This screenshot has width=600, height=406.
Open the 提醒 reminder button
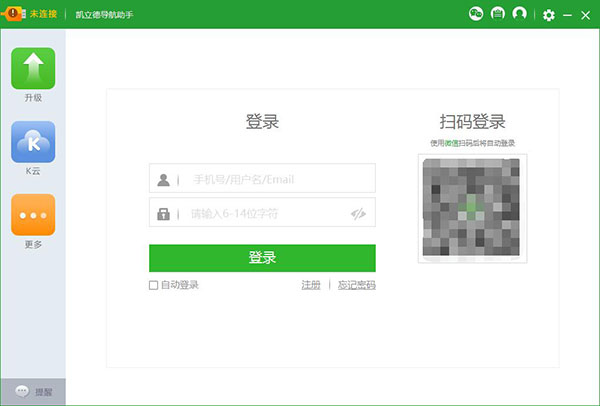(x=33, y=391)
